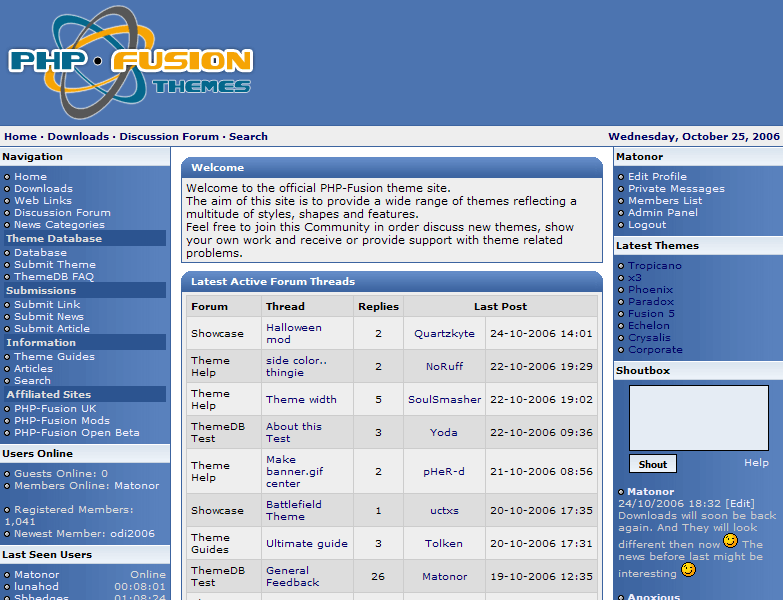
Task: Click the date Wednesday, October 25, 2006
Action: click(694, 137)
